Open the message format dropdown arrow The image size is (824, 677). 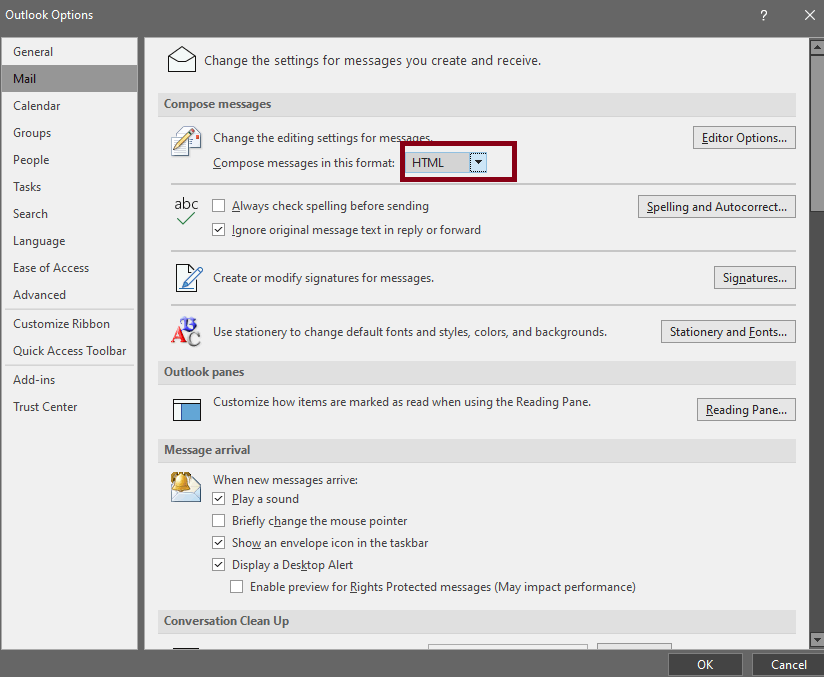coord(478,162)
